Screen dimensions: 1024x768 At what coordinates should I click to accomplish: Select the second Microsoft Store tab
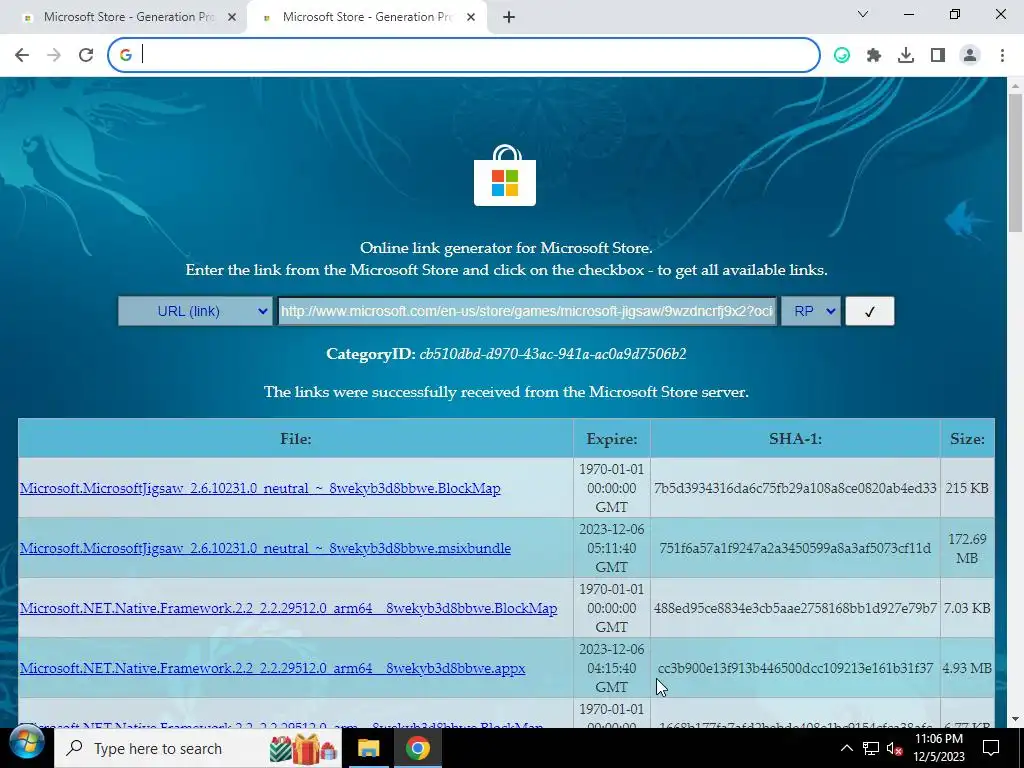[367, 18]
